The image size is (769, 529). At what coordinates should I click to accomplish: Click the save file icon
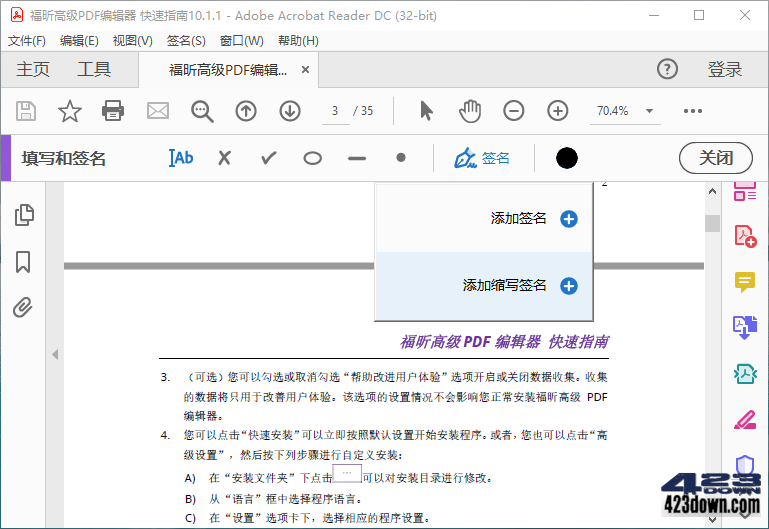26,111
